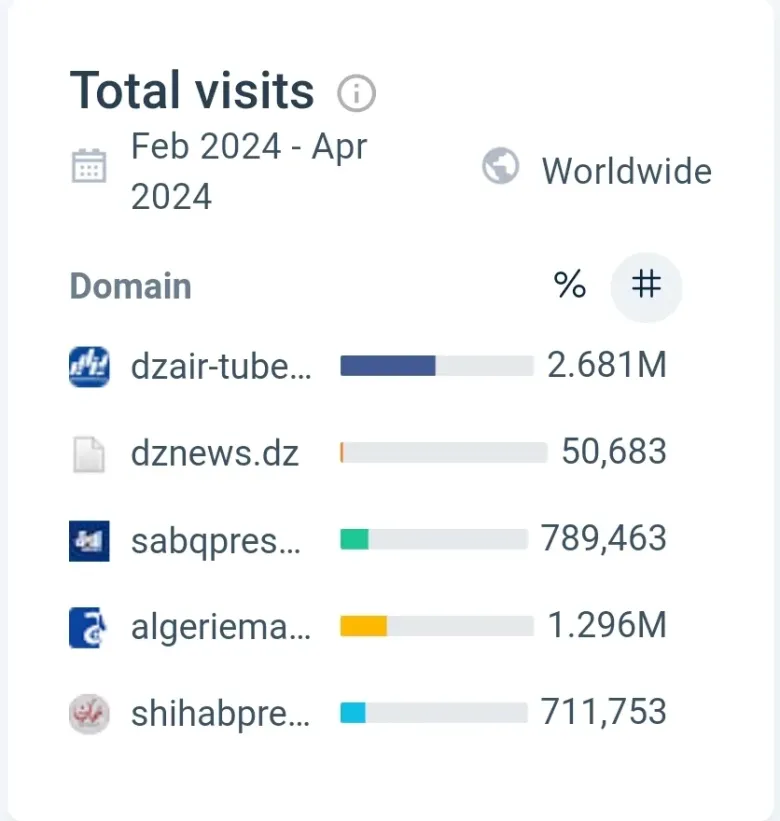This screenshot has width=780, height=821.
Task: Click the green sabqpress visits bar
Action: coord(354,539)
